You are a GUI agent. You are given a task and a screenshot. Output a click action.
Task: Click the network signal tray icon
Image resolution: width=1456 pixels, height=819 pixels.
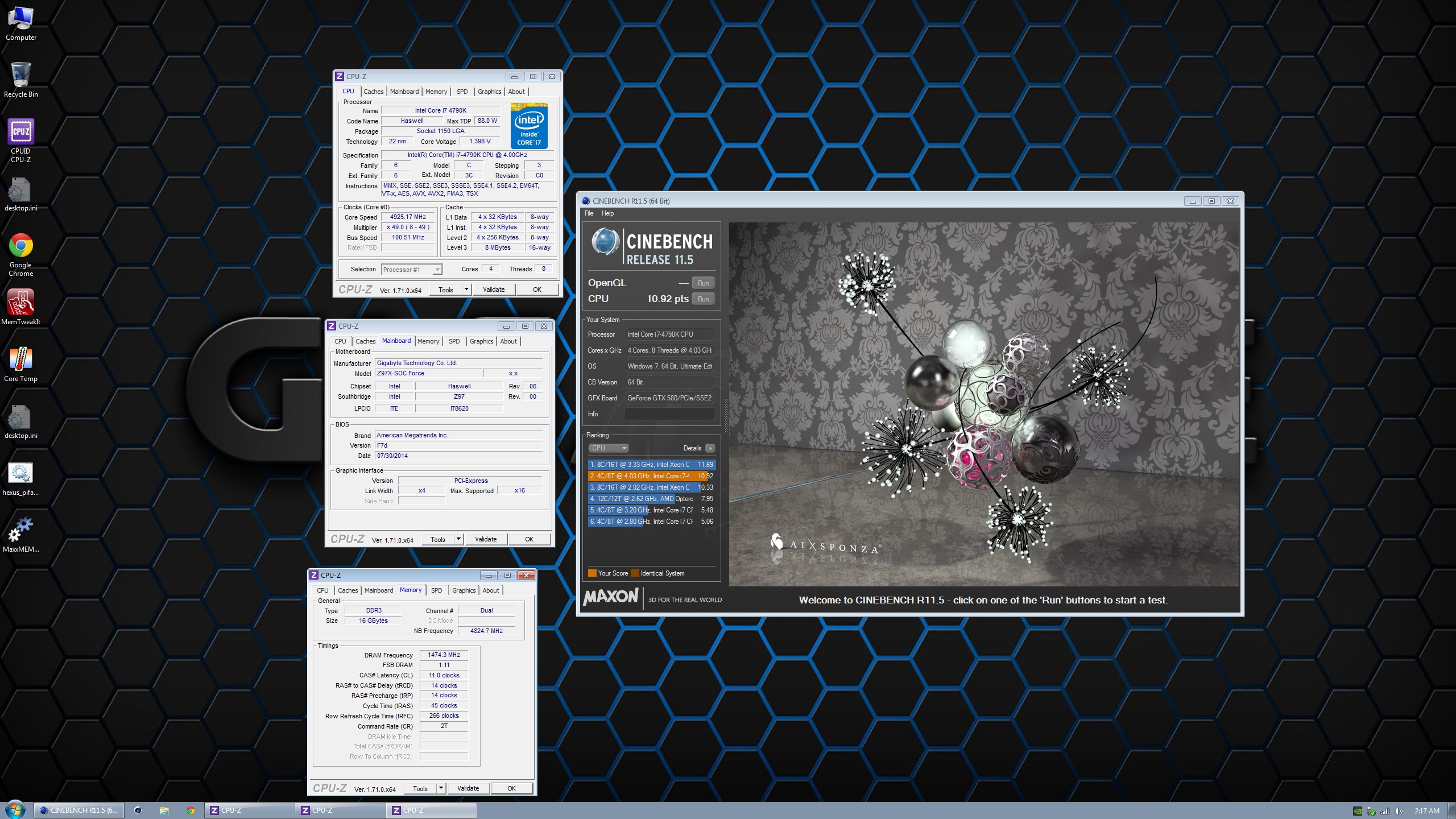click(x=1385, y=811)
